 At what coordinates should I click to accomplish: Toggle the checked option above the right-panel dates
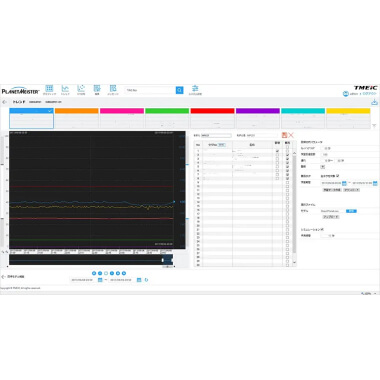click(338, 176)
